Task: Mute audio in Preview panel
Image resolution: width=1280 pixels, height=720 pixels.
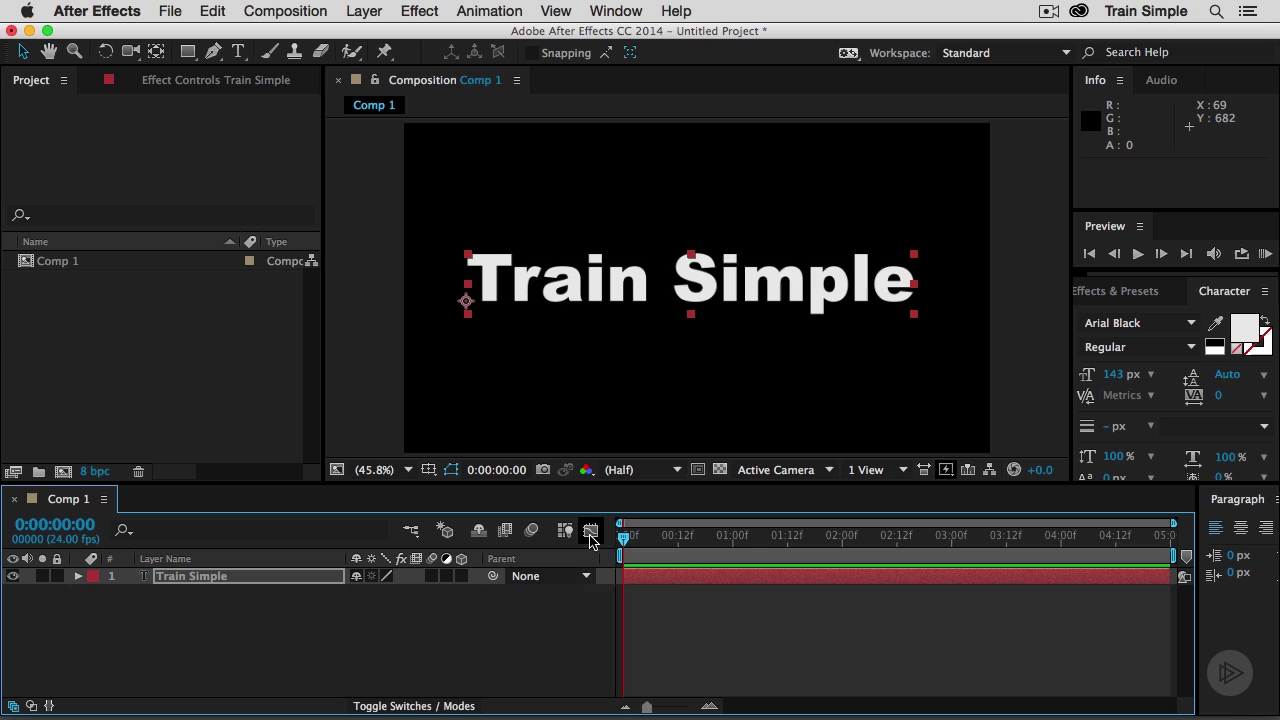Action: (x=1214, y=254)
